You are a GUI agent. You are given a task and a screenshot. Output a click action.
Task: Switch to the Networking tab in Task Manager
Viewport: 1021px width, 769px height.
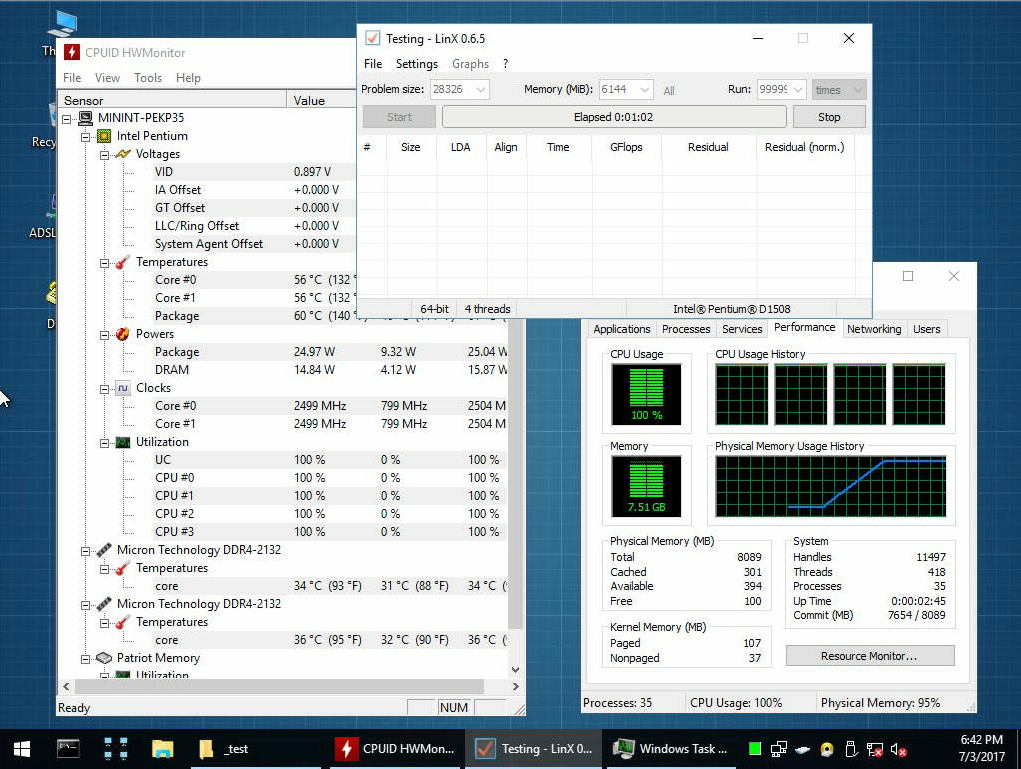[874, 329]
